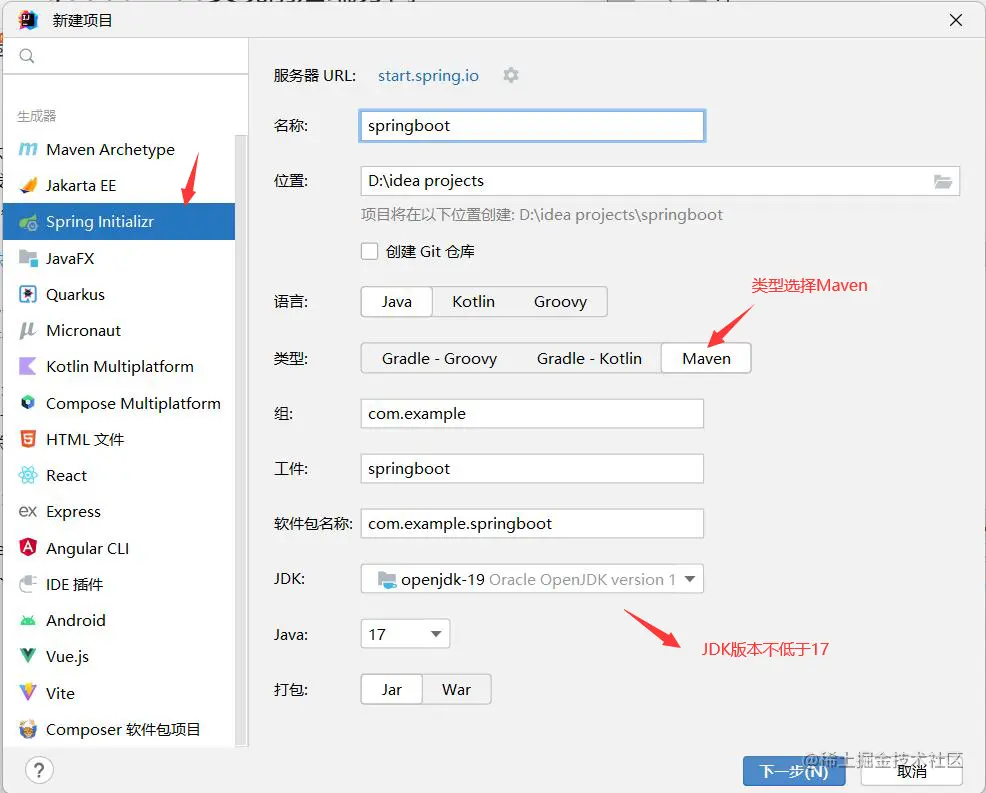Select Micronaut generator
Image resolution: width=986 pixels, height=793 pixels.
pyautogui.click(x=119, y=330)
